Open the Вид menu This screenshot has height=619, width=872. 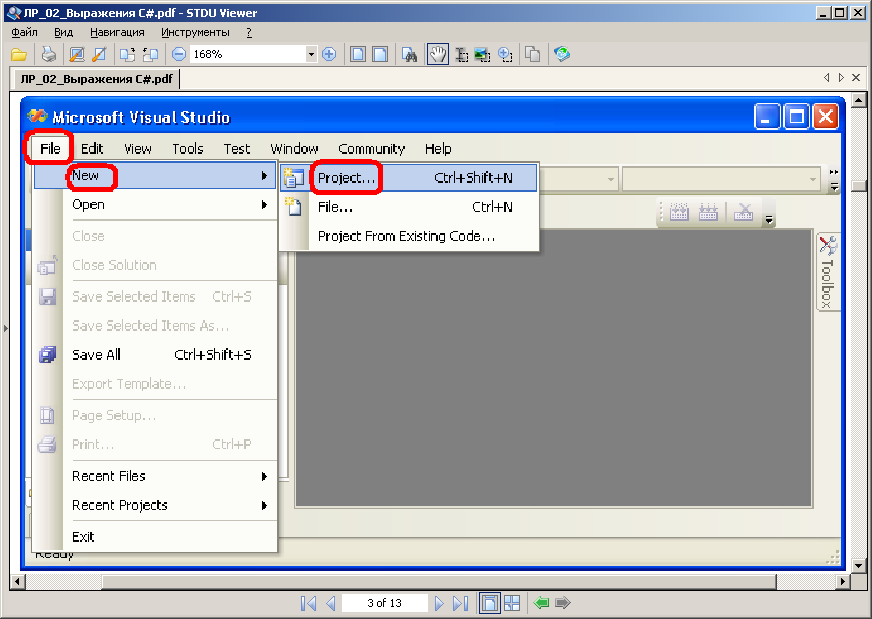pos(63,32)
